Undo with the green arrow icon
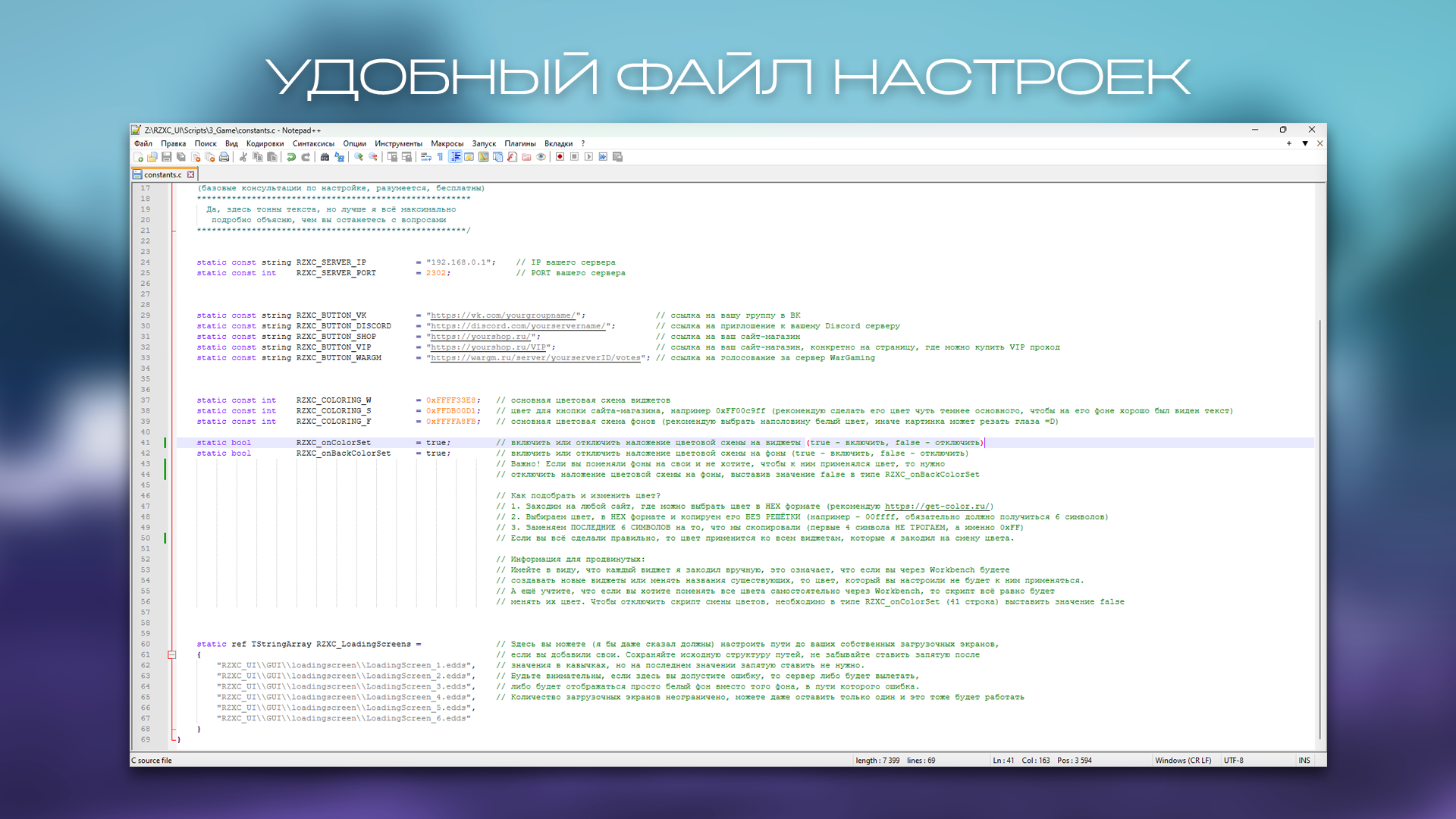The height and width of the screenshot is (819, 1456). (x=291, y=157)
